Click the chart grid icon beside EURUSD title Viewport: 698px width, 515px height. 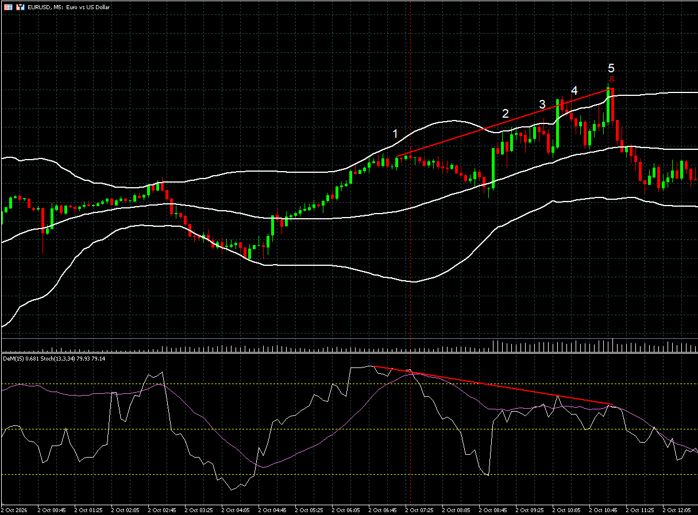pyautogui.click(x=8, y=7)
